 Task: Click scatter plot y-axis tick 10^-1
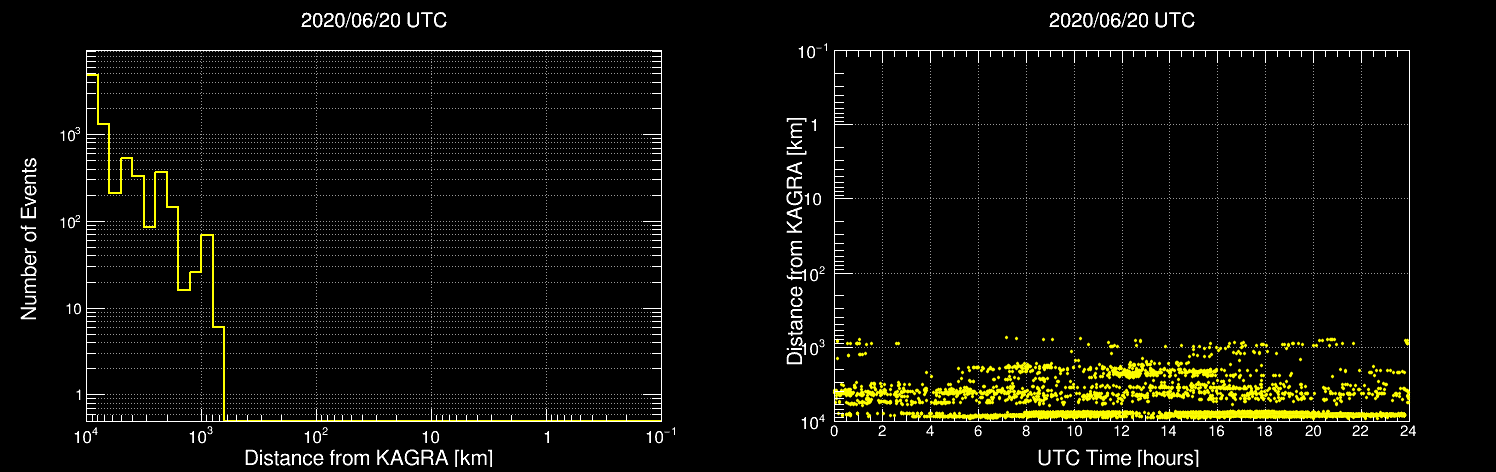pos(813,50)
